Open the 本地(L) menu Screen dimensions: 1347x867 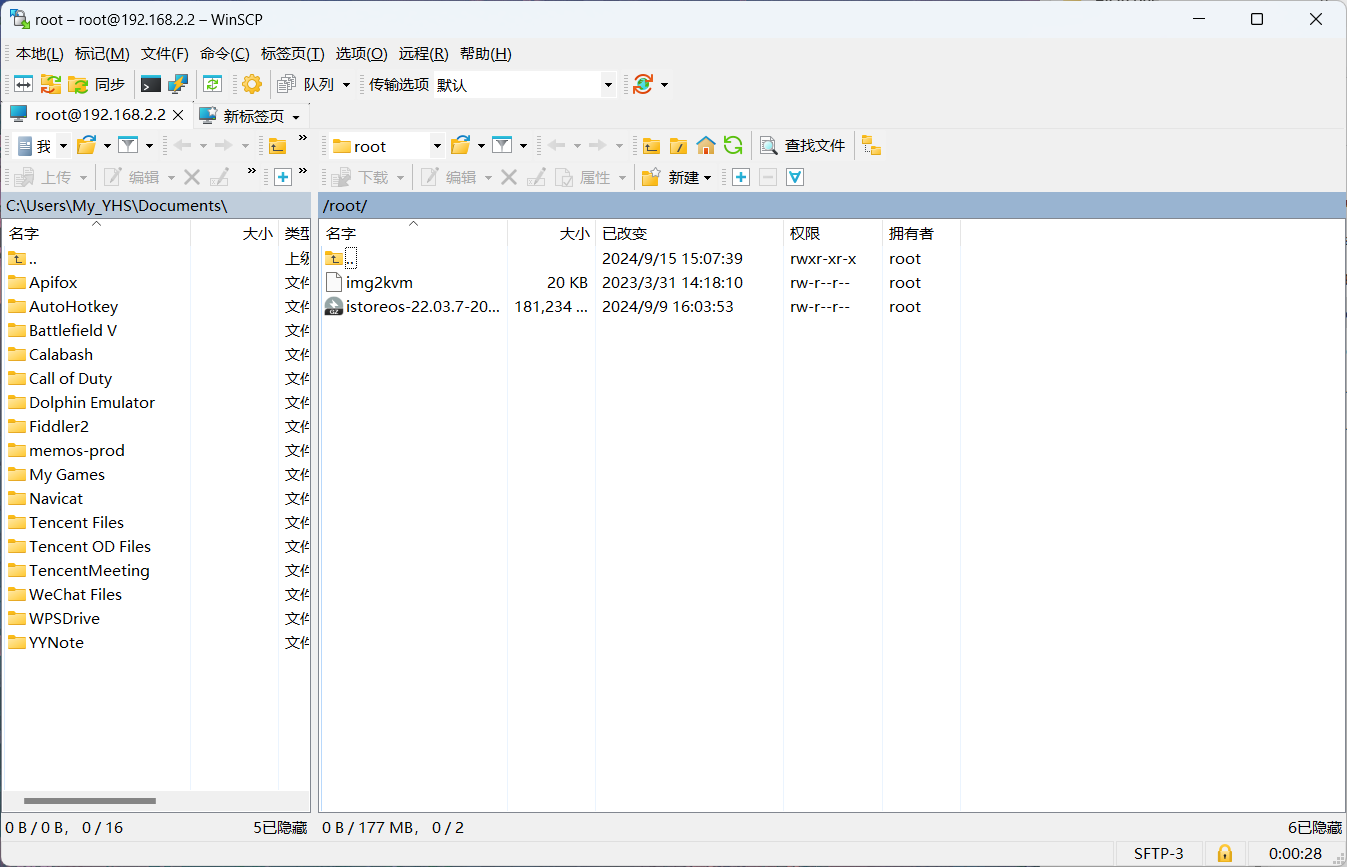pos(40,54)
